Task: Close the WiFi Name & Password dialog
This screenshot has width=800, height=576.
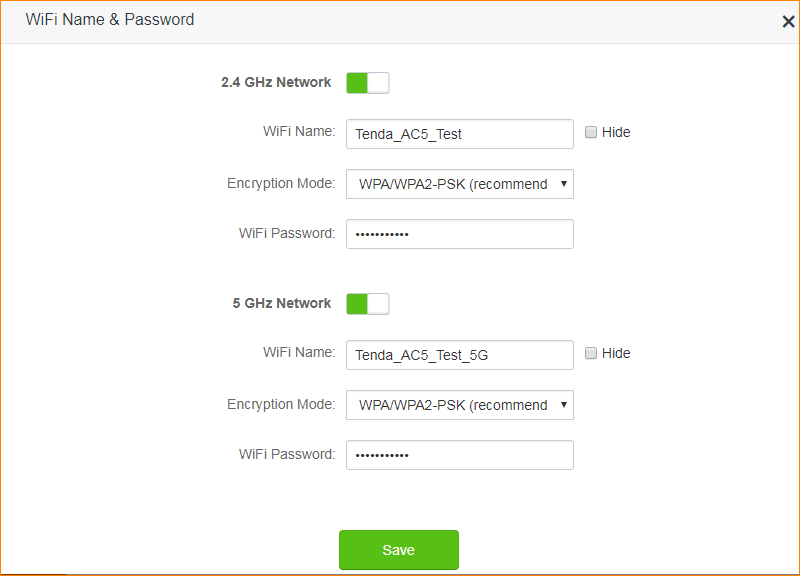Action: 787,21
